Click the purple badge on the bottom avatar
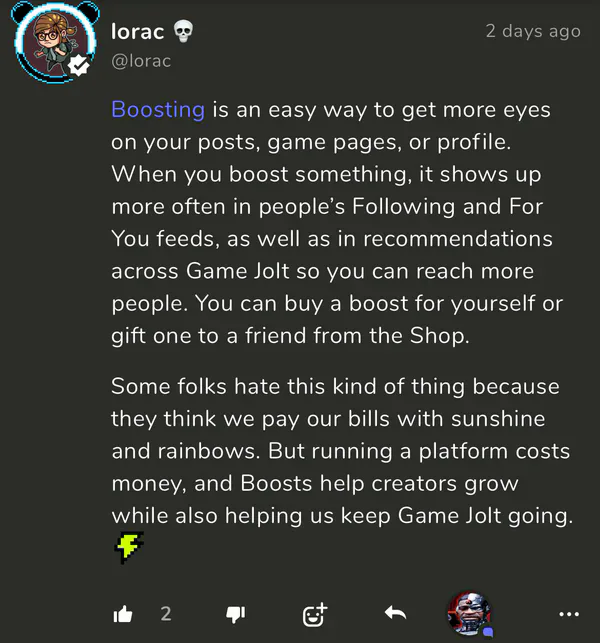The image size is (600, 643). coord(487,631)
